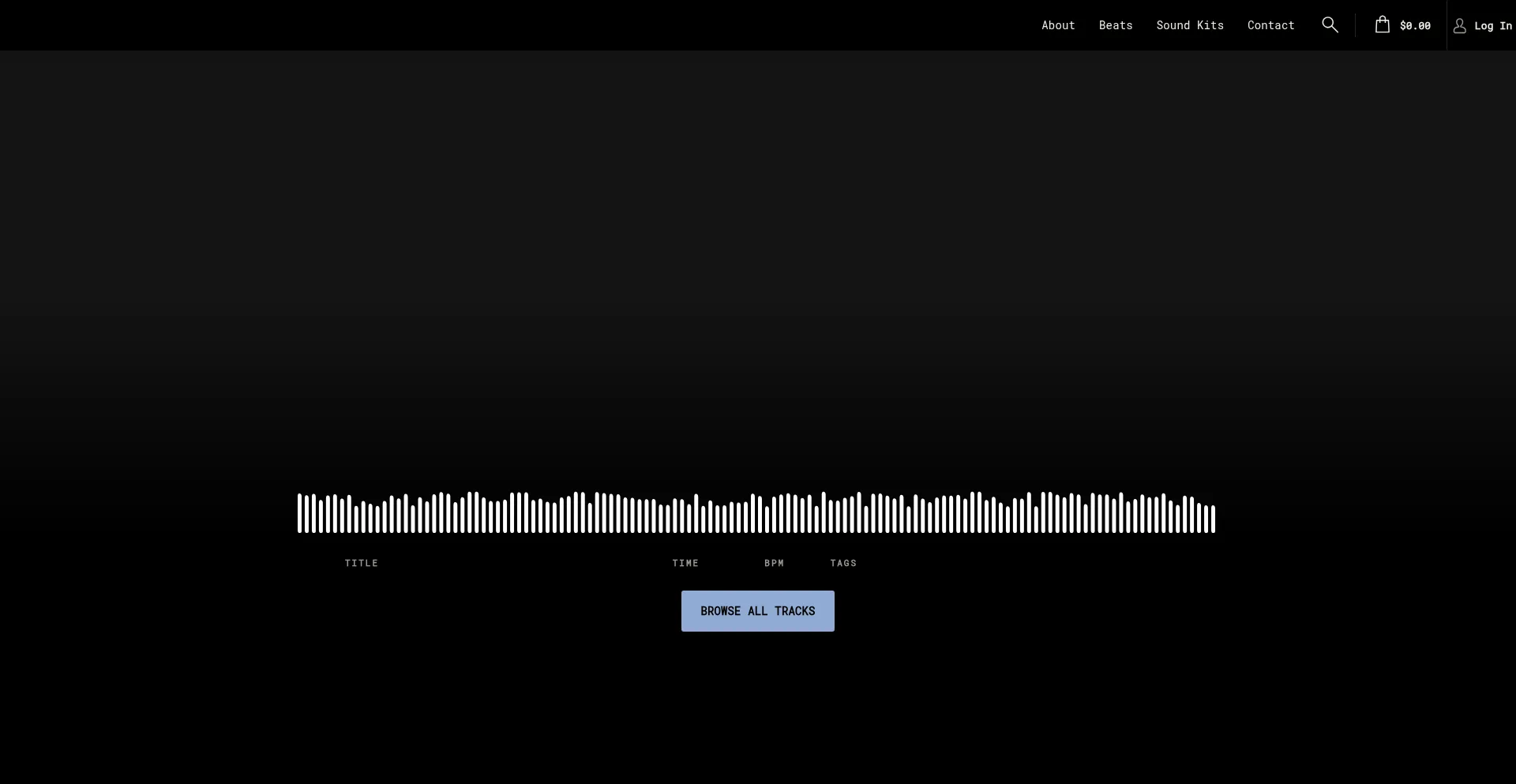Click the TAGS column header
Screen dimensions: 1516x784
[843, 563]
